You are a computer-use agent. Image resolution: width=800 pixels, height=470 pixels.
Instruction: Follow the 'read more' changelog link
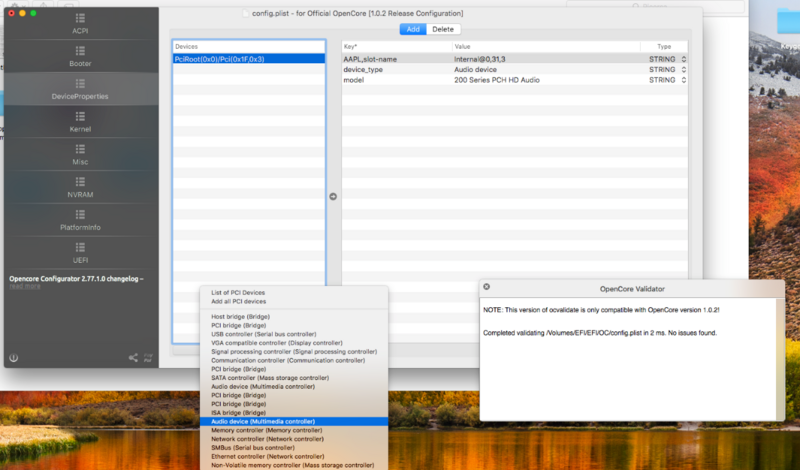pos(23,286)
